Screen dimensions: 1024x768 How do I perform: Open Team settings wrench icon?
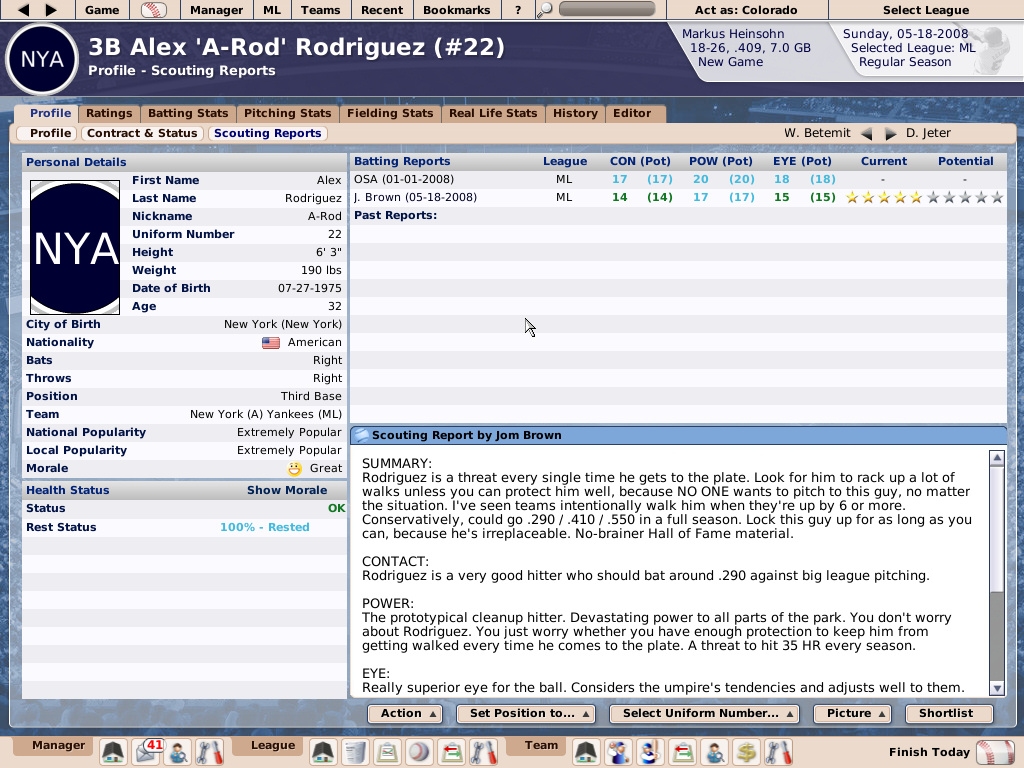point(778,752)
